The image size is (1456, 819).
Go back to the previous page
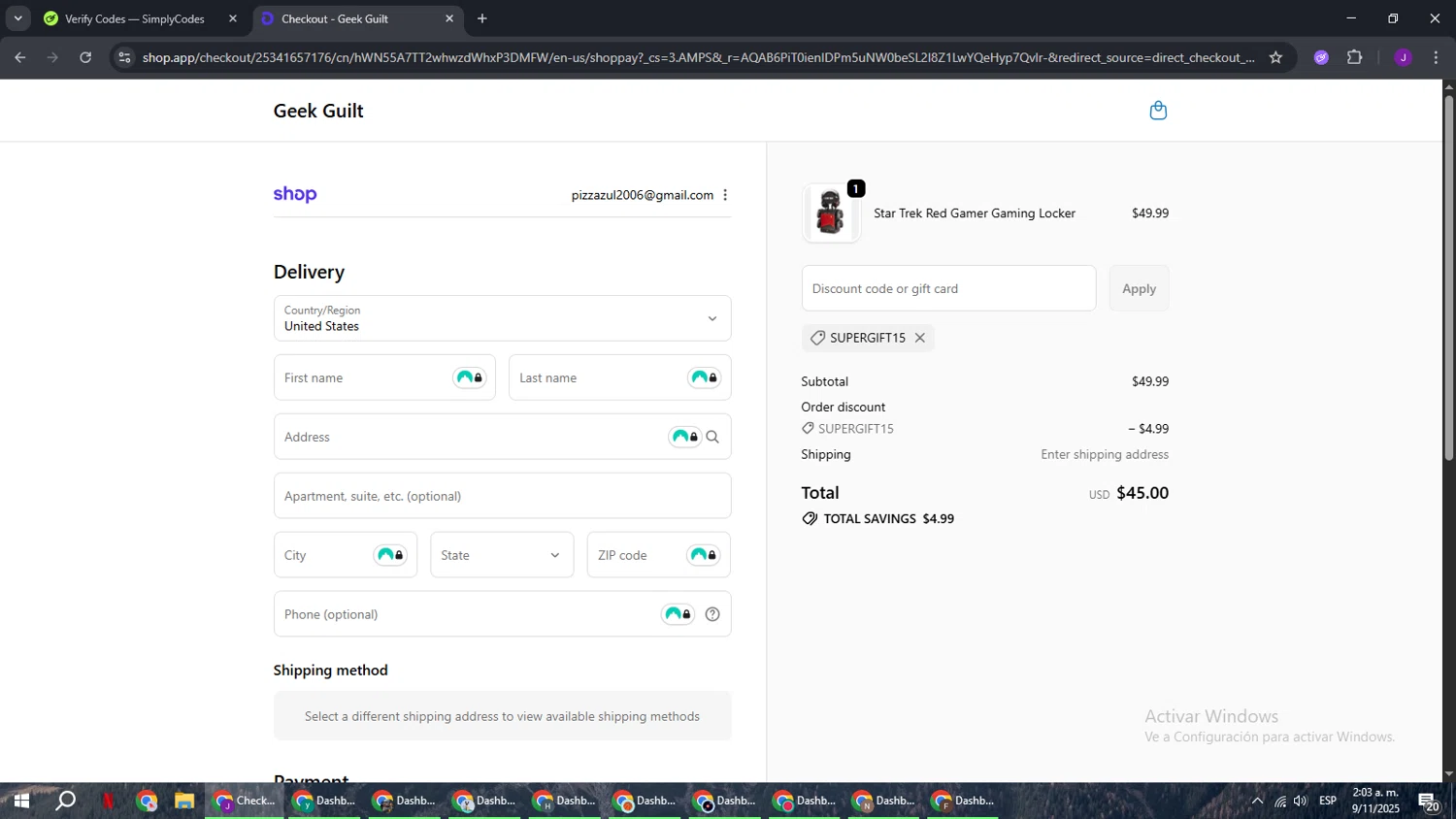(19, 57)
